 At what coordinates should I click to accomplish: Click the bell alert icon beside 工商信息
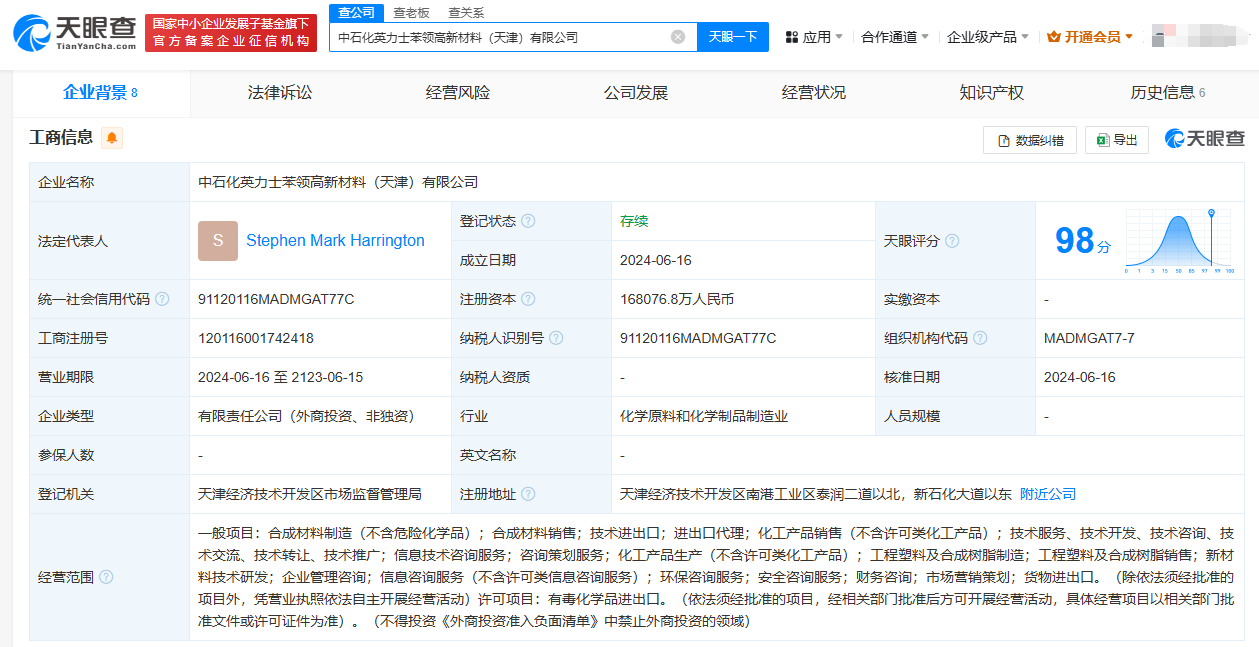tap(112, 138)
